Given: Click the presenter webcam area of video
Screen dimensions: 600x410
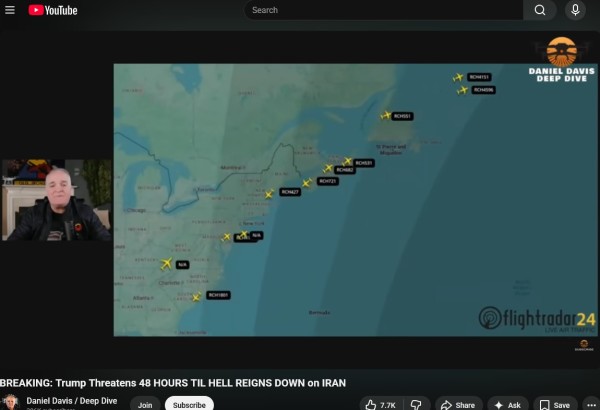Looking at the screenshot, I should [55, 200].
